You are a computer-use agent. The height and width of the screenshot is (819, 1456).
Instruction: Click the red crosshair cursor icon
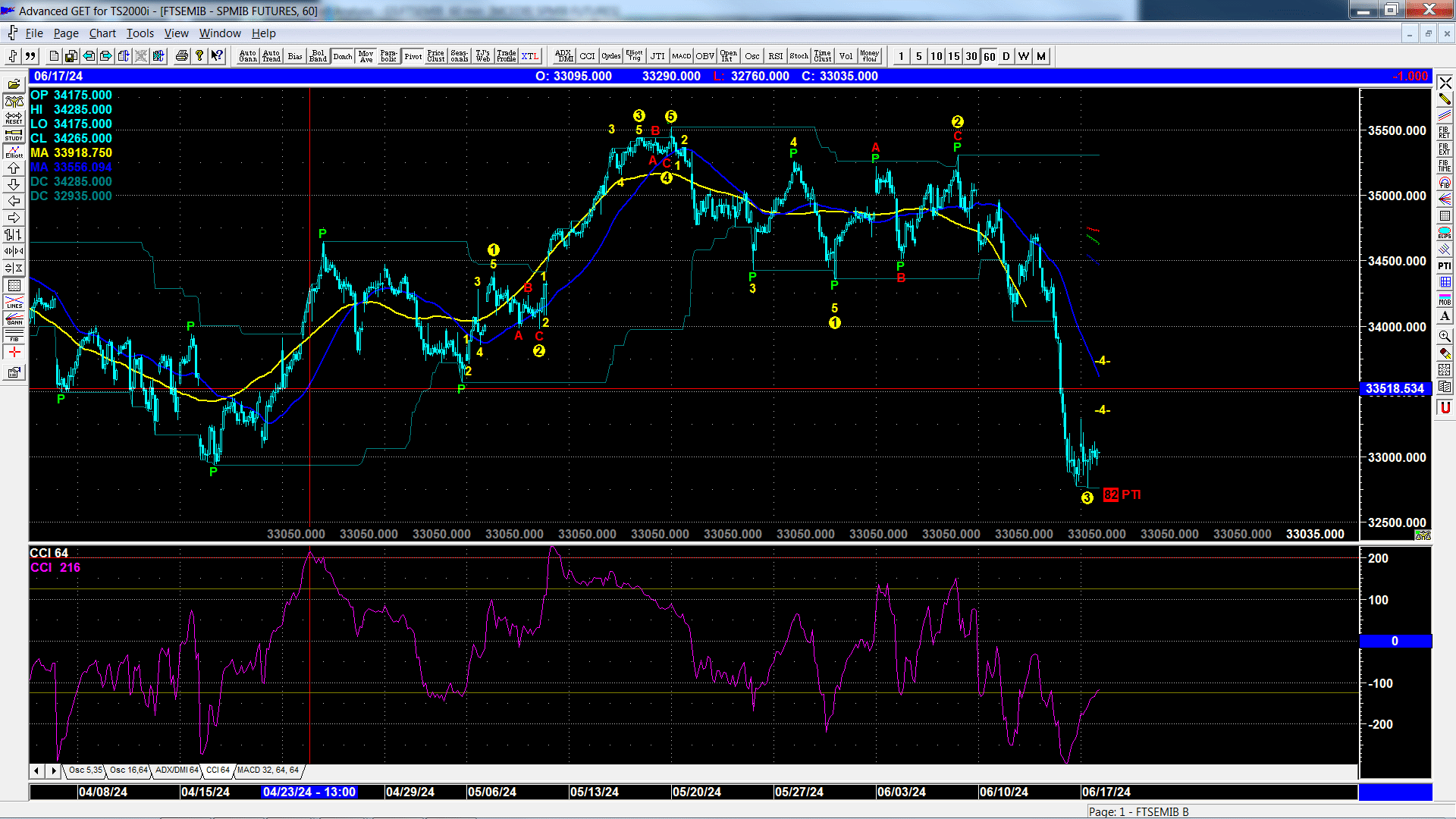[x=14, y=352]
